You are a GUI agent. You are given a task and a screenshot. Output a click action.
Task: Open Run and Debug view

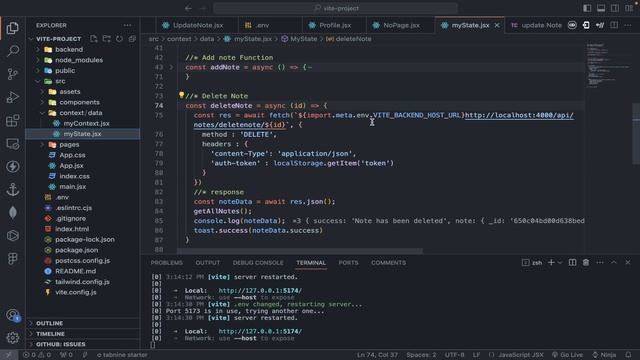(13, 97)
